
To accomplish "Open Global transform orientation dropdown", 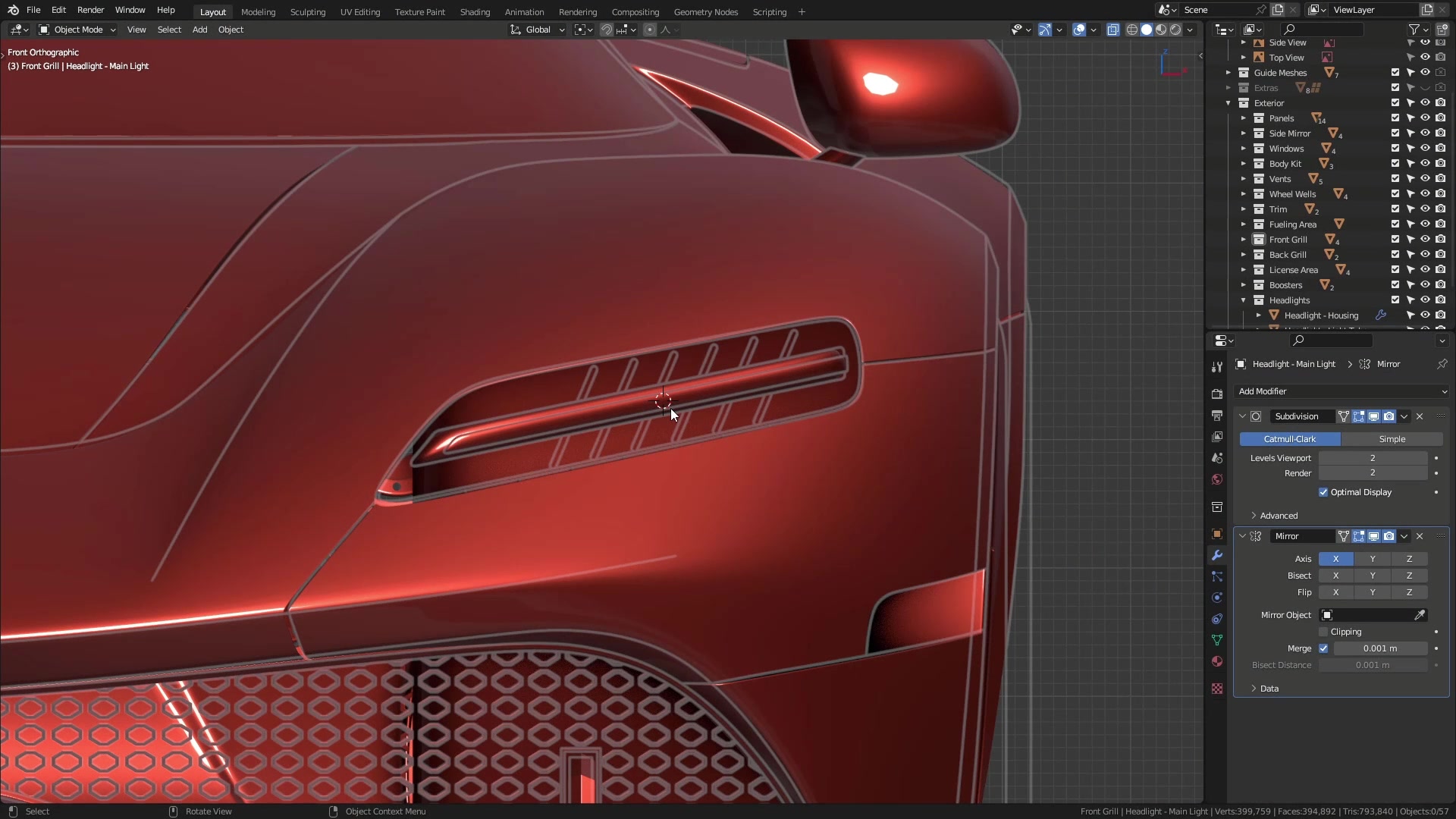I will (538, 30).
